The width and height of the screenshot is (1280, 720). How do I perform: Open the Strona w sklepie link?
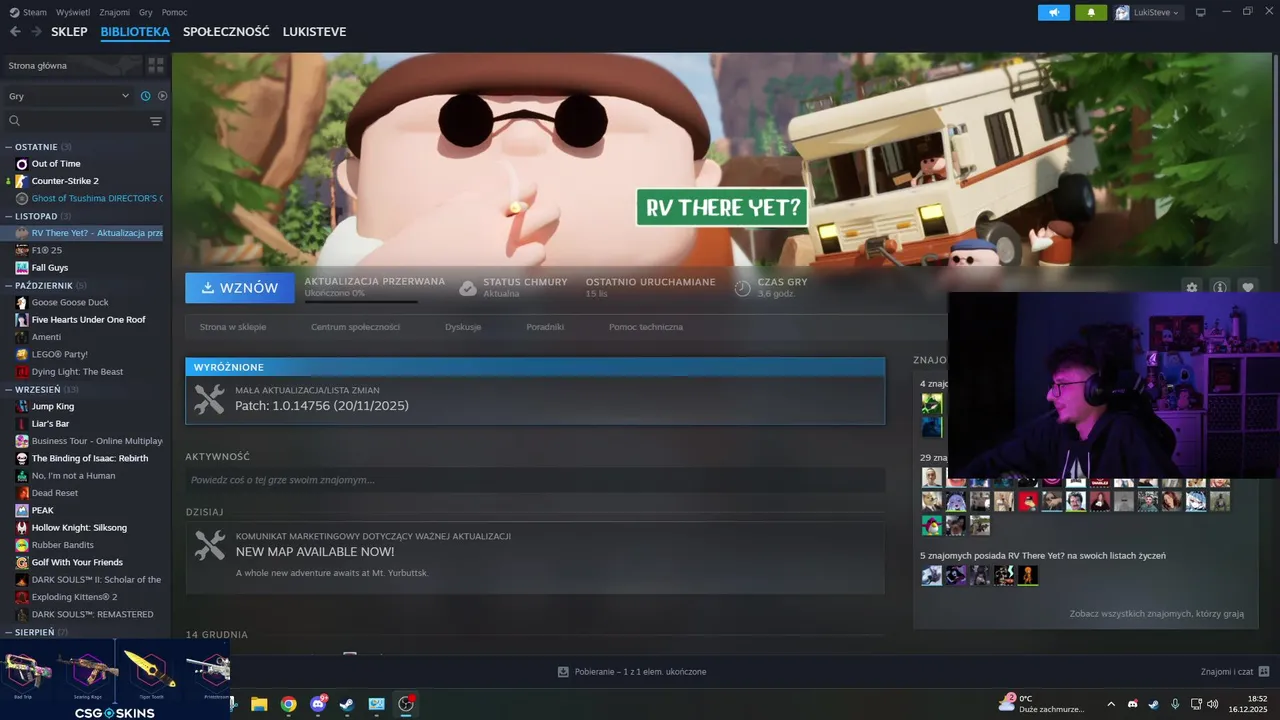pyautogui.click(x=233, y=327)
